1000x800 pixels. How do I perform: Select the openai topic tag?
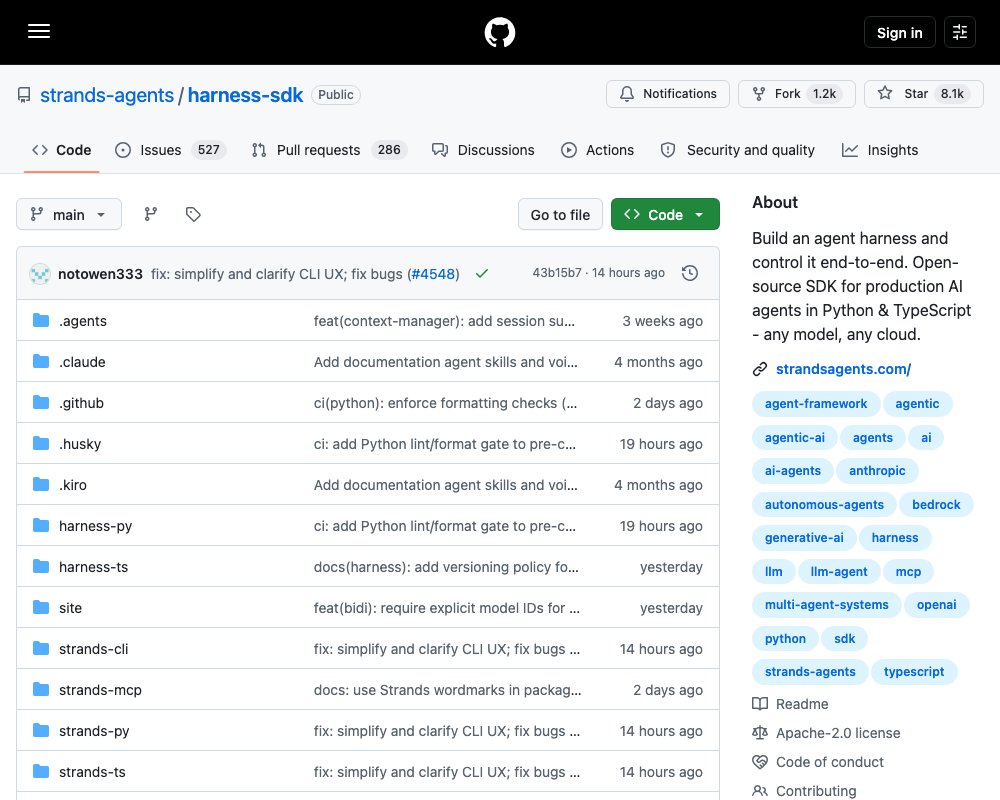[x=936, y=605]
